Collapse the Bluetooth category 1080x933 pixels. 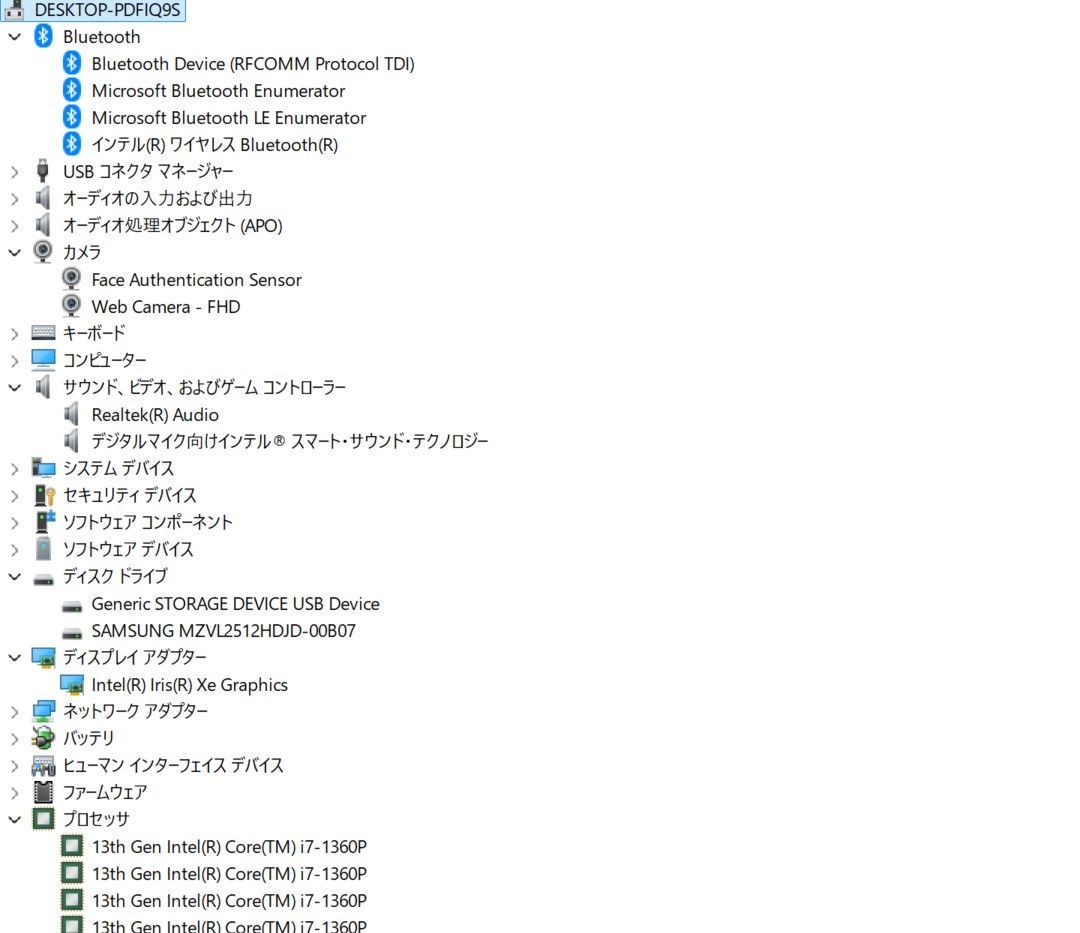[14, 37]
